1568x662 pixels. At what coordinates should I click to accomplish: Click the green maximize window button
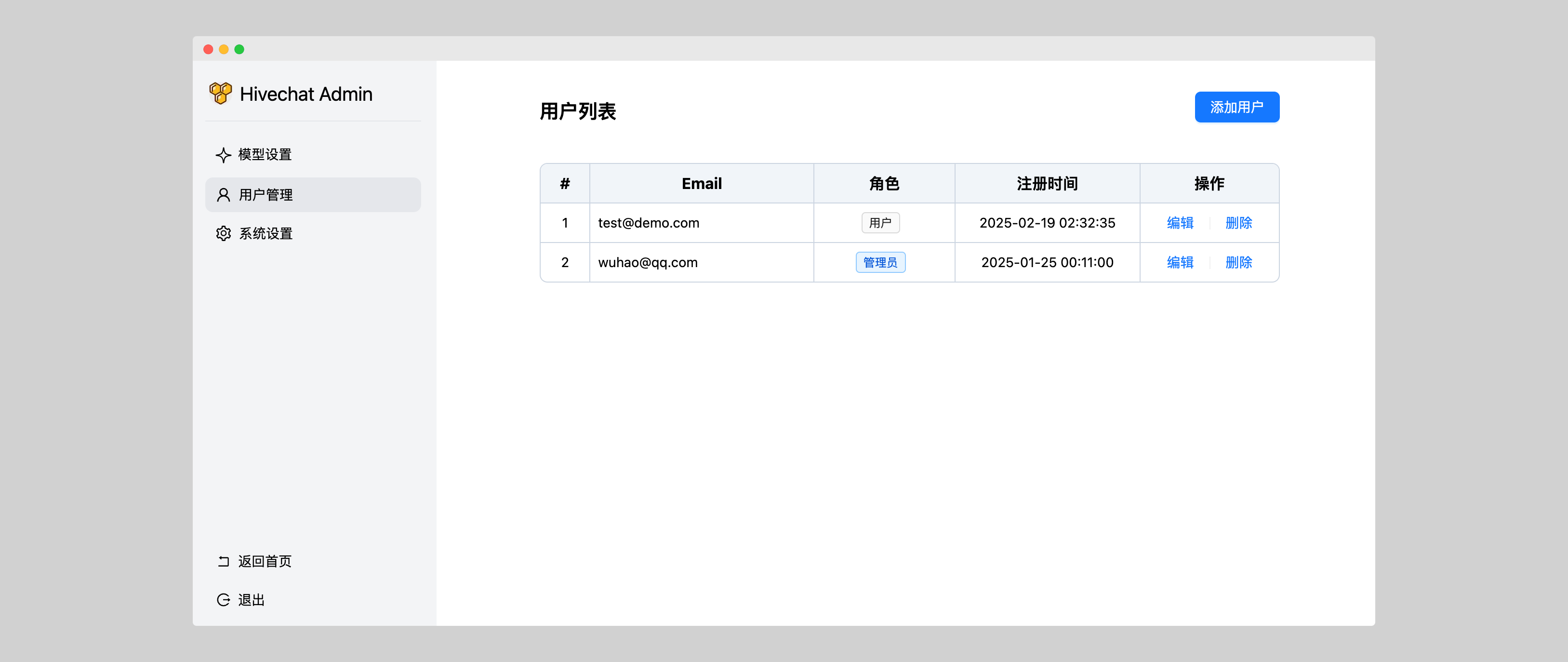click(x=239, y=49)
